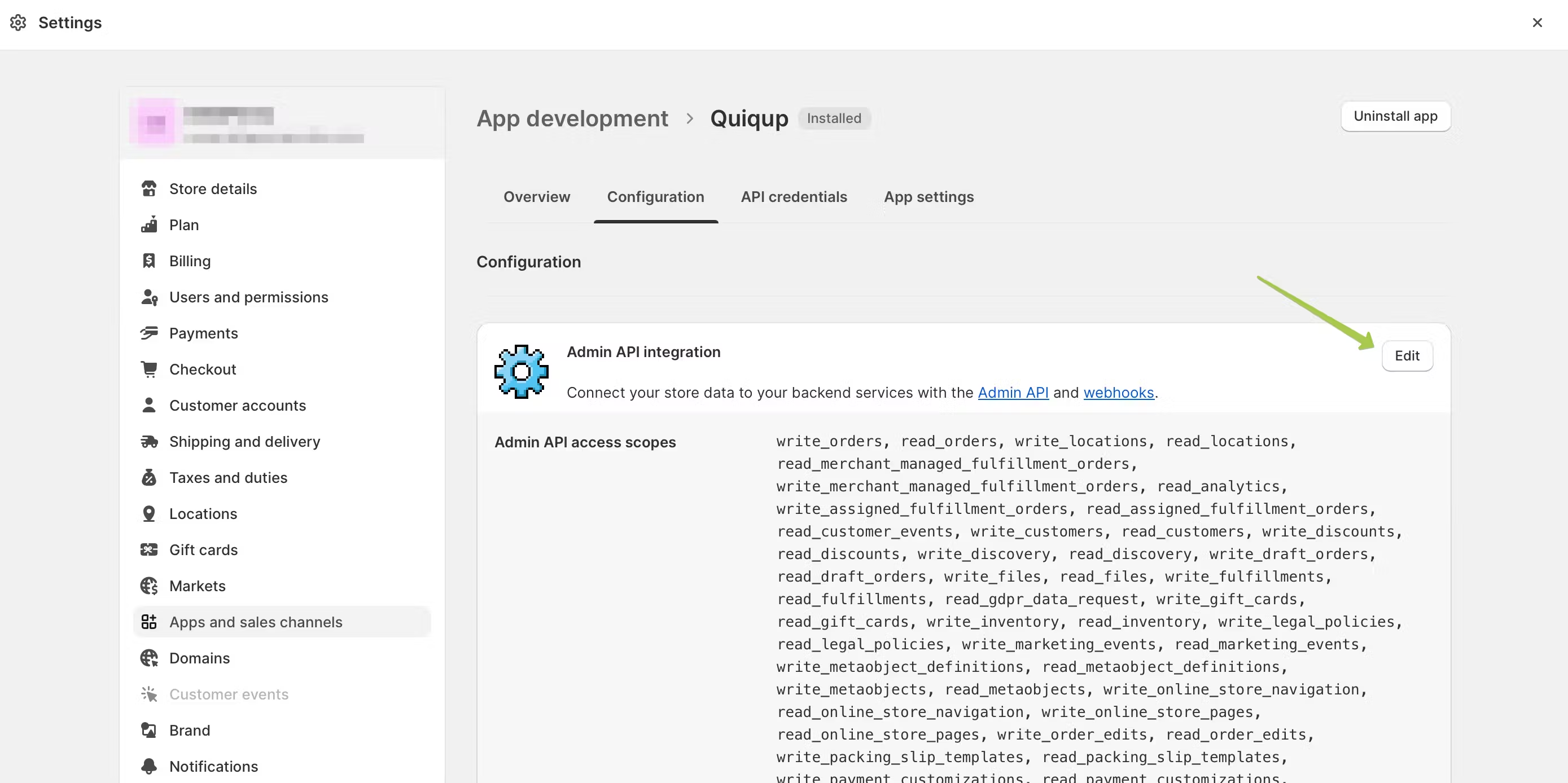The width and height of the screenshot is (1568, 783).
Task: Open the webhooks link
Action: tap(1118, 393)
